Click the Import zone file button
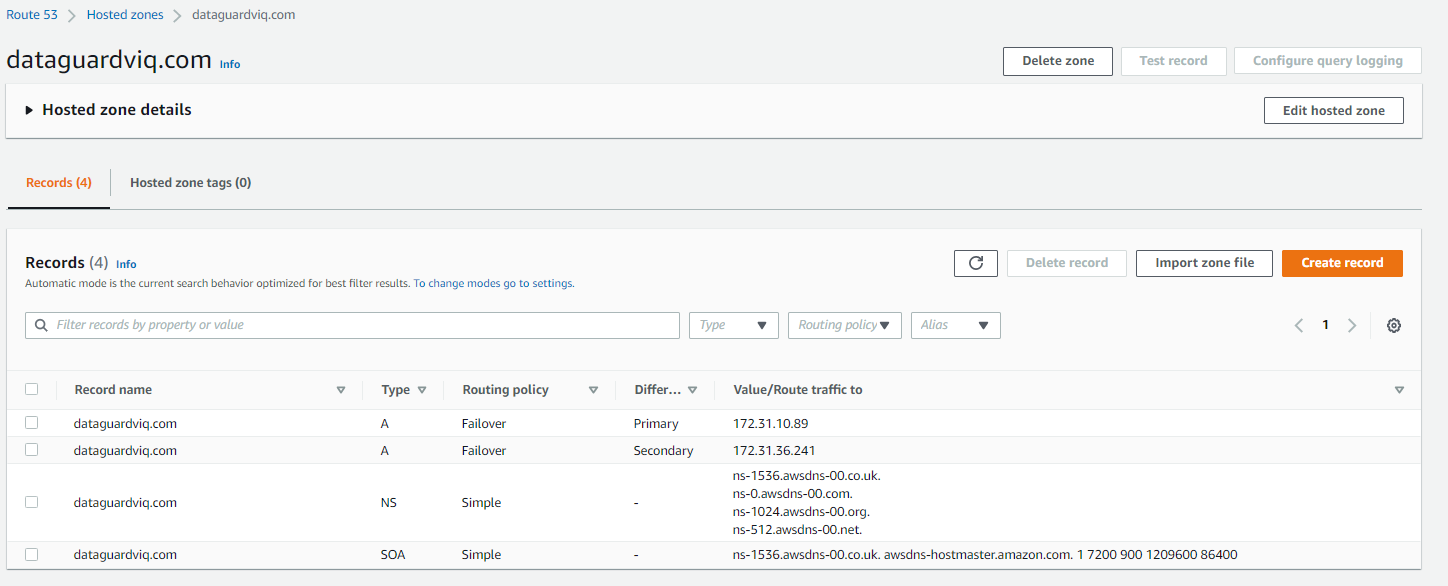This screenshot has height=586, width=1448. tap(1204, 263)
